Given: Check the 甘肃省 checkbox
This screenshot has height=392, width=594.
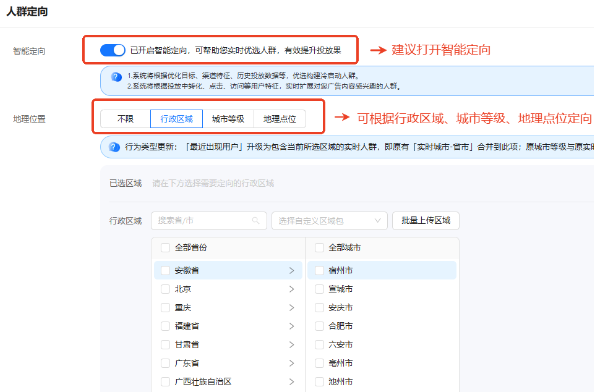Looking at the screenshot, I should point(165,345).
